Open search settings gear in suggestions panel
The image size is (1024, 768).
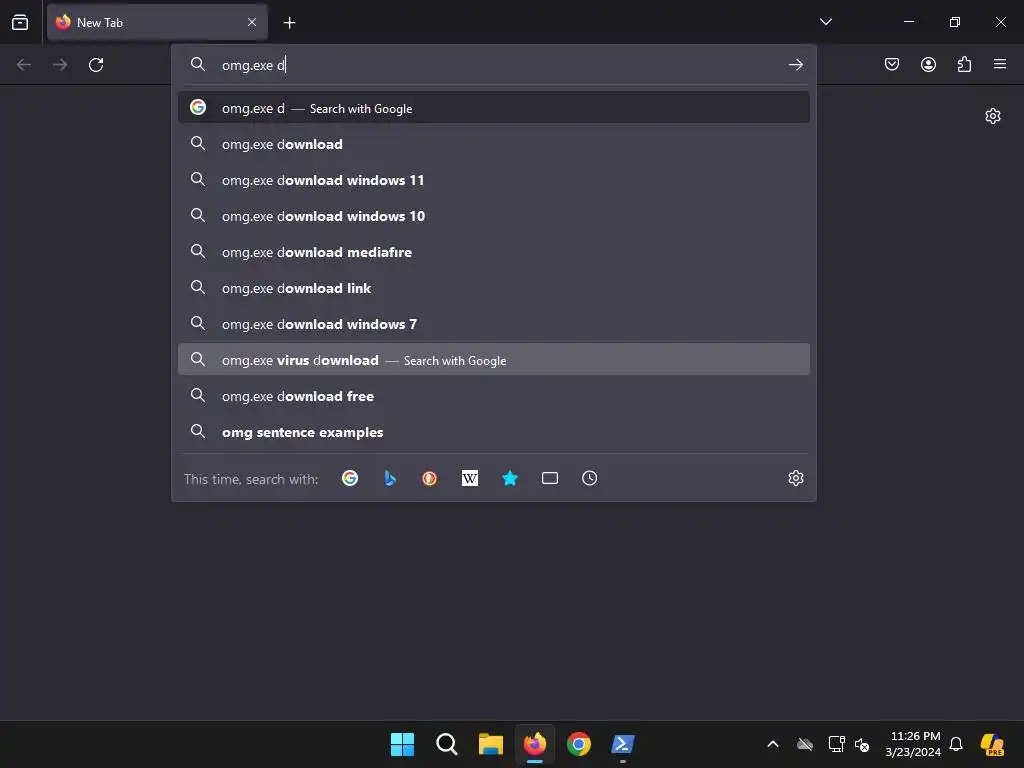coord(795,478)
